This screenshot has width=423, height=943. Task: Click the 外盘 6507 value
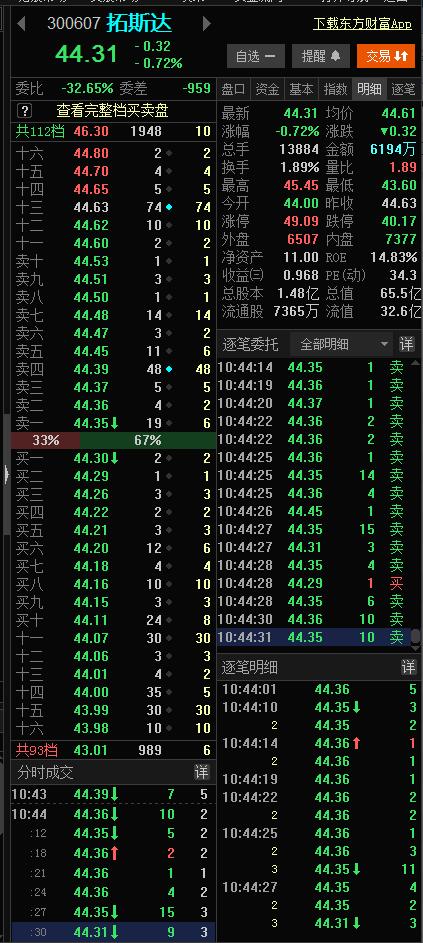pyautogui.click(x=303, y=239)
